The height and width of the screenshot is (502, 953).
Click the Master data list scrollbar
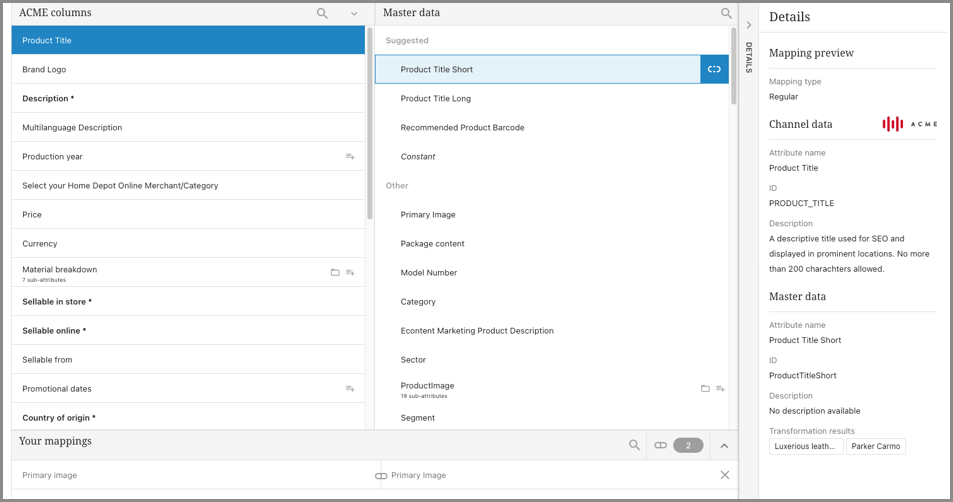click(734, 70)
